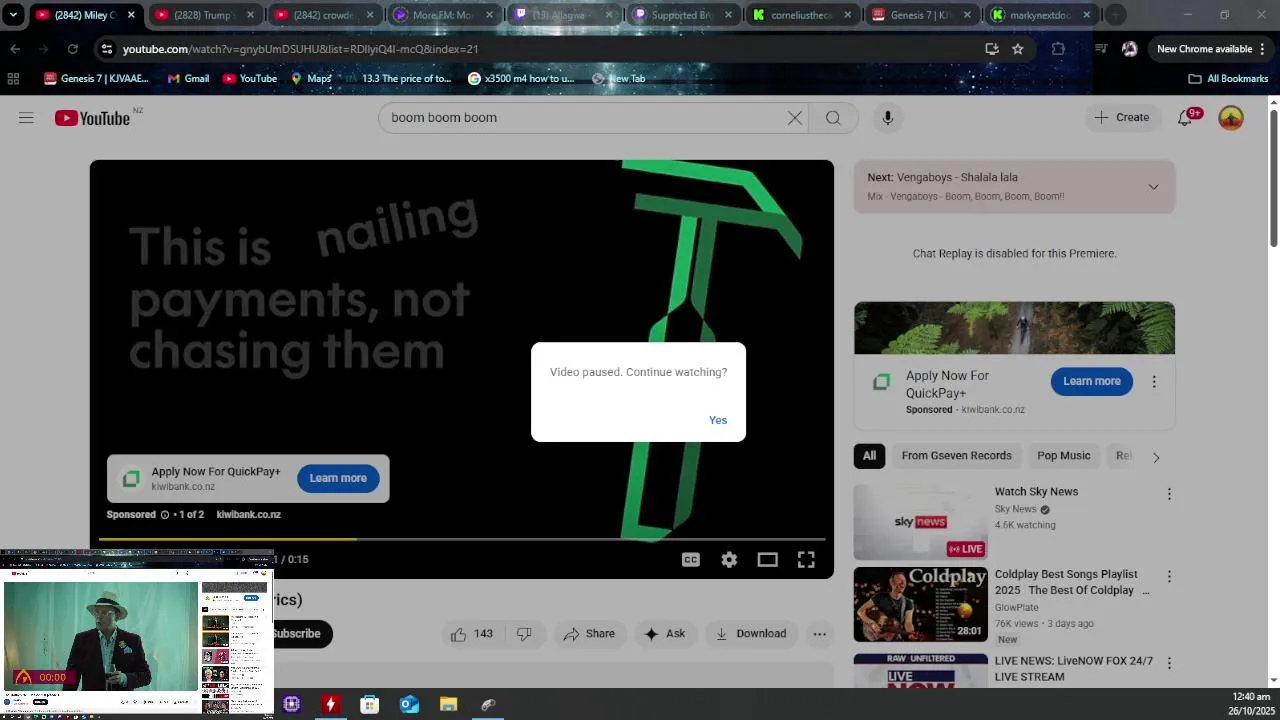Screen dimensions: 1280x720
Task: Dislike this video
Action: click(523, 634)
